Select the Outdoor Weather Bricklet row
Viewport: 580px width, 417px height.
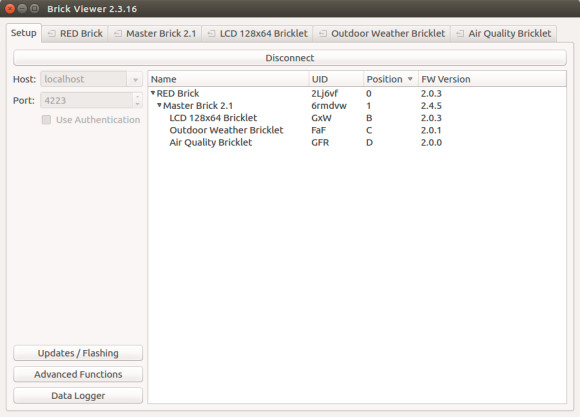click(357, 130)
